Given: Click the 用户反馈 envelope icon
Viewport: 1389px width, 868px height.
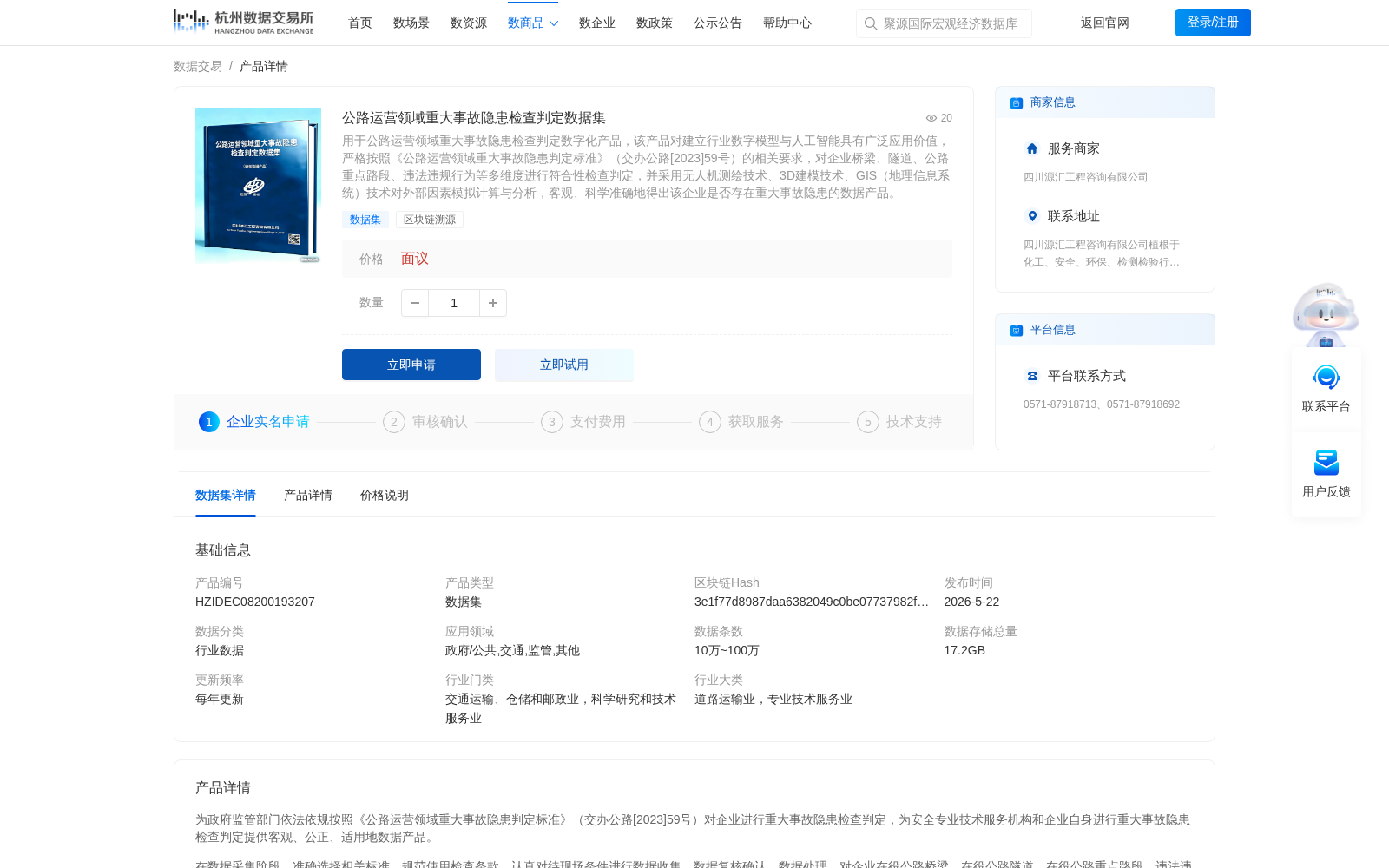Looking at the screenshot, I should click(1326, 463).
